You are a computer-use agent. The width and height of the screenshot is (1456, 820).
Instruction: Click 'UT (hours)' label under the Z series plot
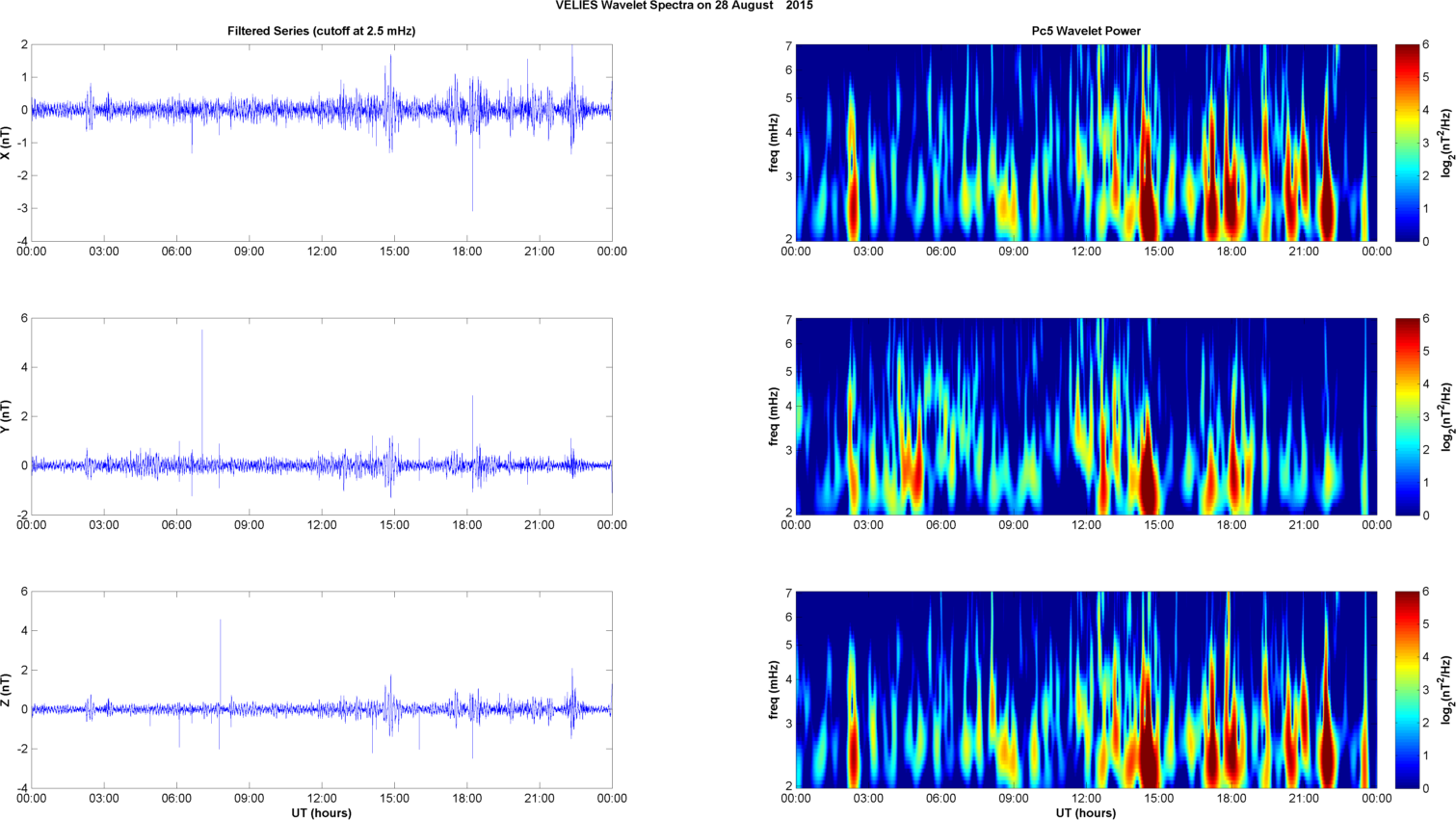coord(321,813)
